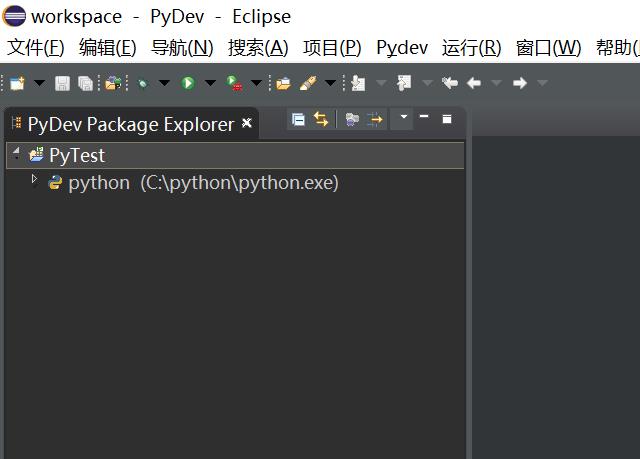The height and width of the screenshot is (459, 640).
Task: Open the 运行(R) menu
Action: point(471,48)
